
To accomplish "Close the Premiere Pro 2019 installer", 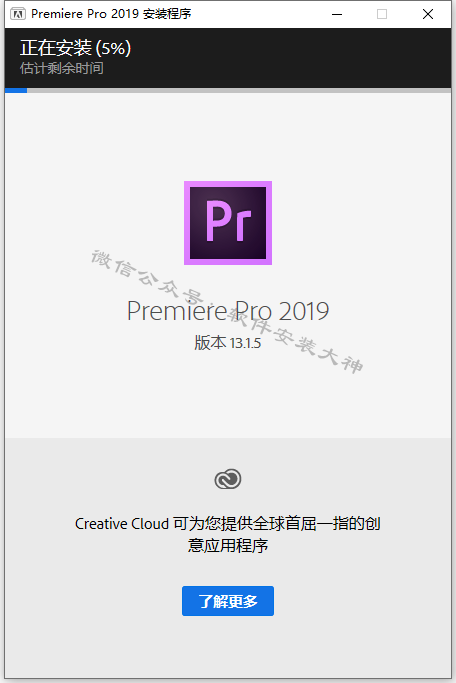I will click(428, 14).
